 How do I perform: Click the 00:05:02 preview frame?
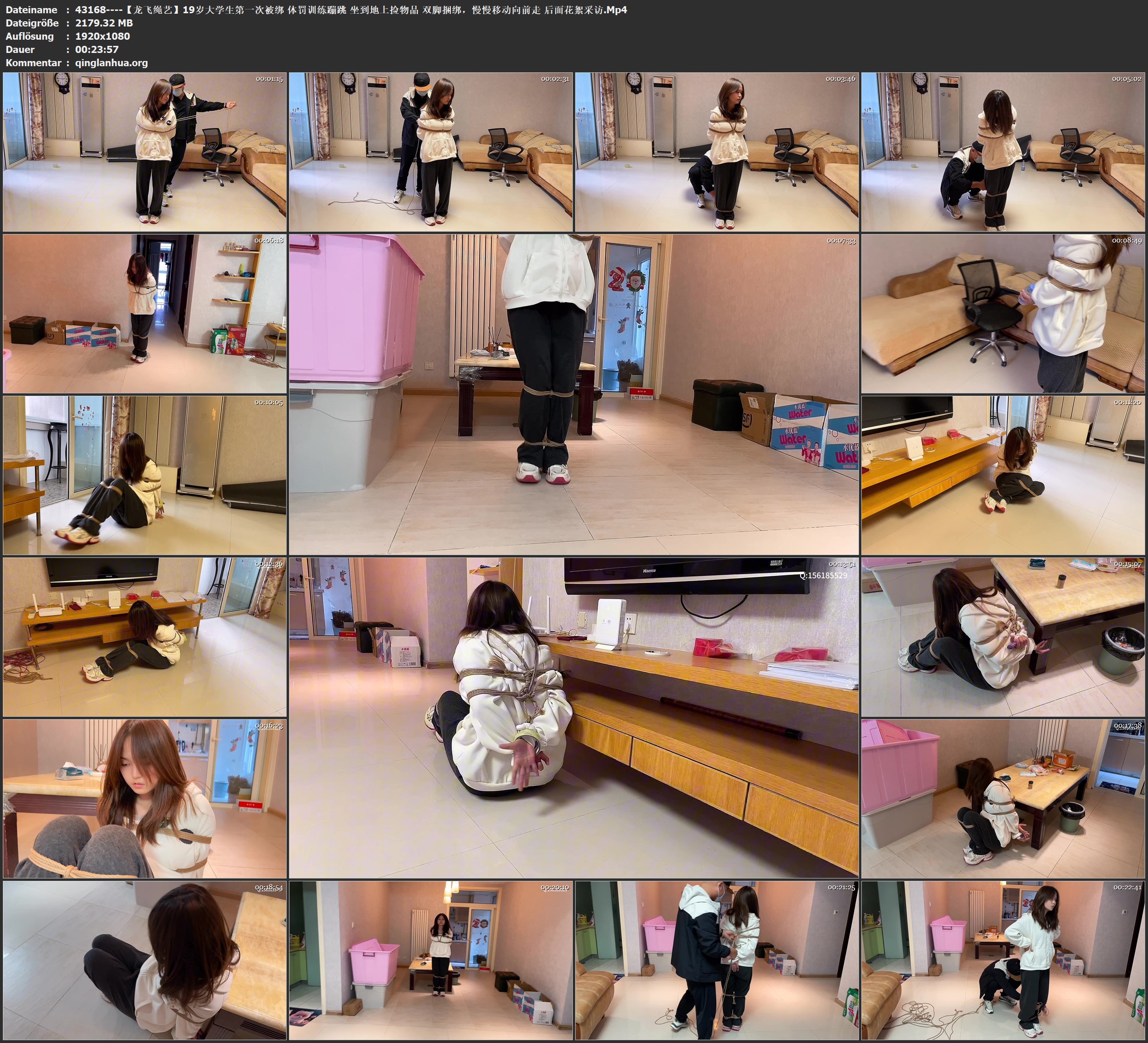point(1003,152)
